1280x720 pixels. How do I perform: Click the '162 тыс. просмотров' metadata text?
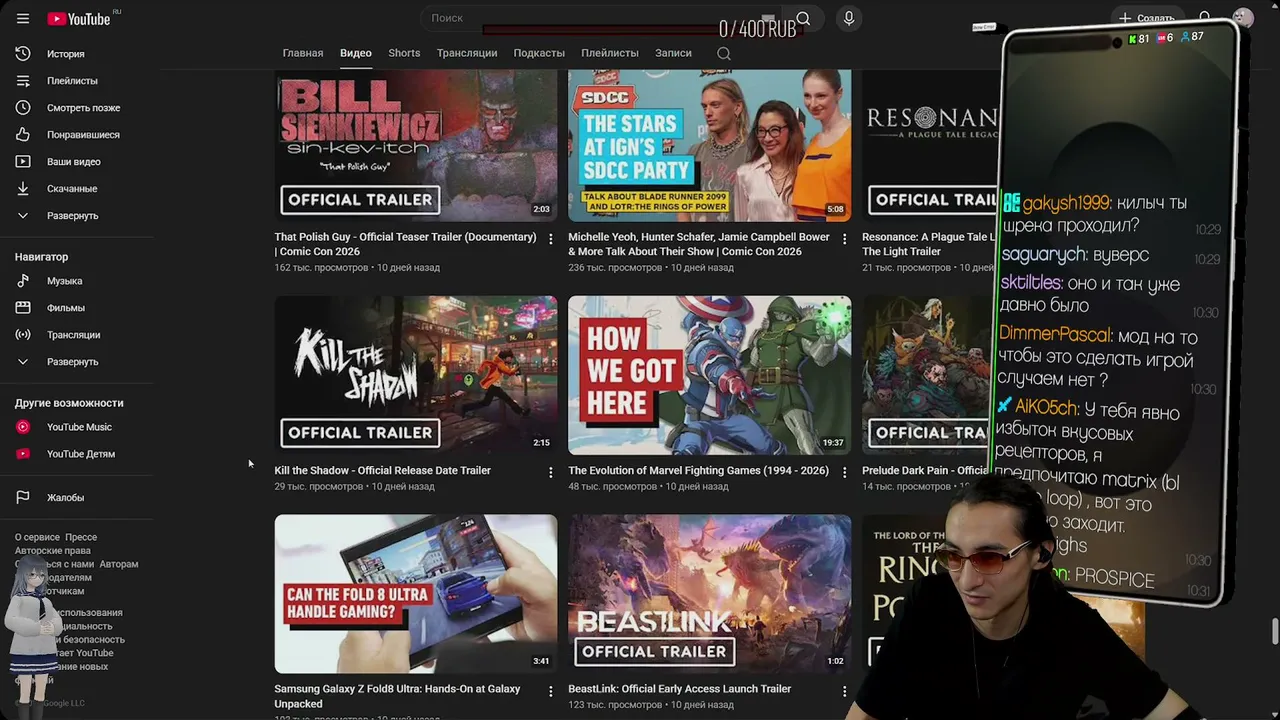(321, 268)
